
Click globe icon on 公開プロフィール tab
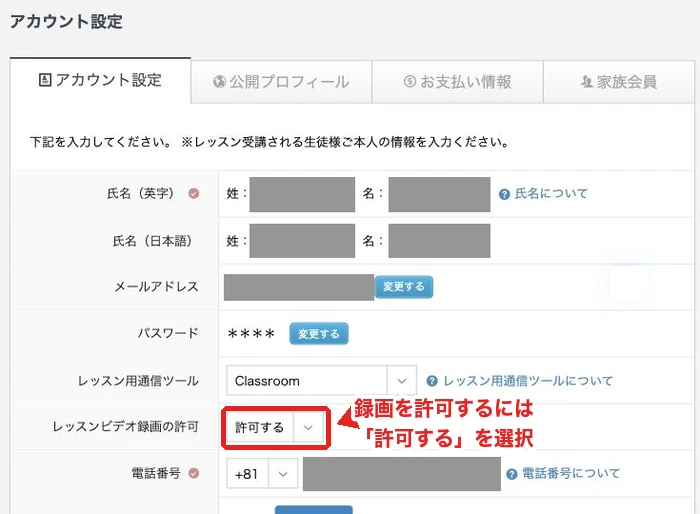click(219, 82)
